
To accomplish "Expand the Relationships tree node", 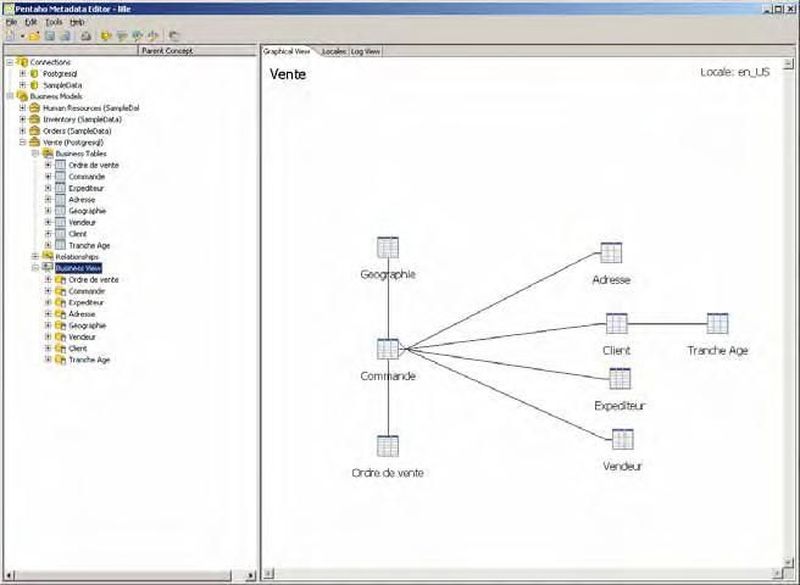I will pos(35,256).
